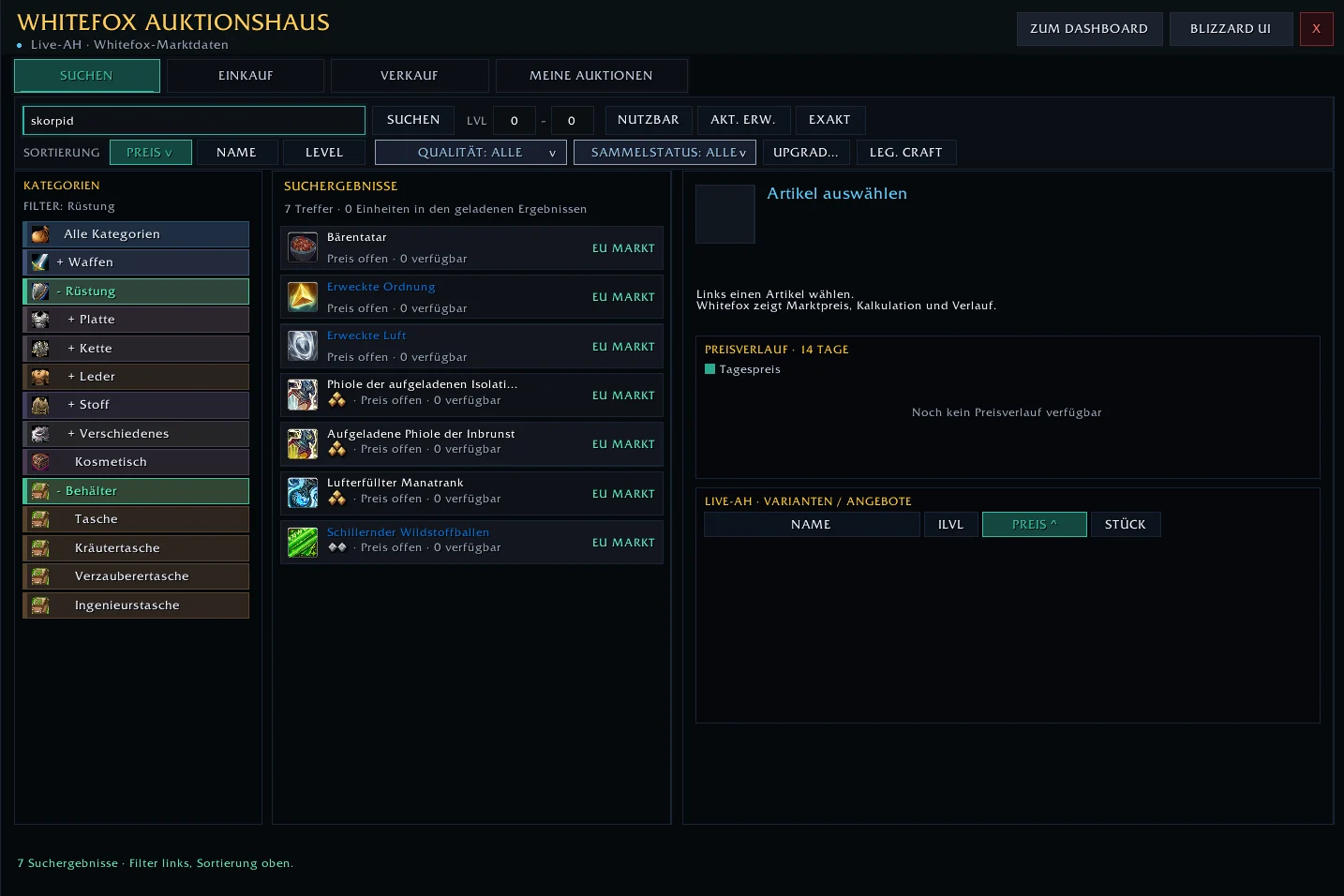Screen dimensions: 1344x896
Task: Click the Erweckte Ordnung item icon
Action: tap(303, 297)
